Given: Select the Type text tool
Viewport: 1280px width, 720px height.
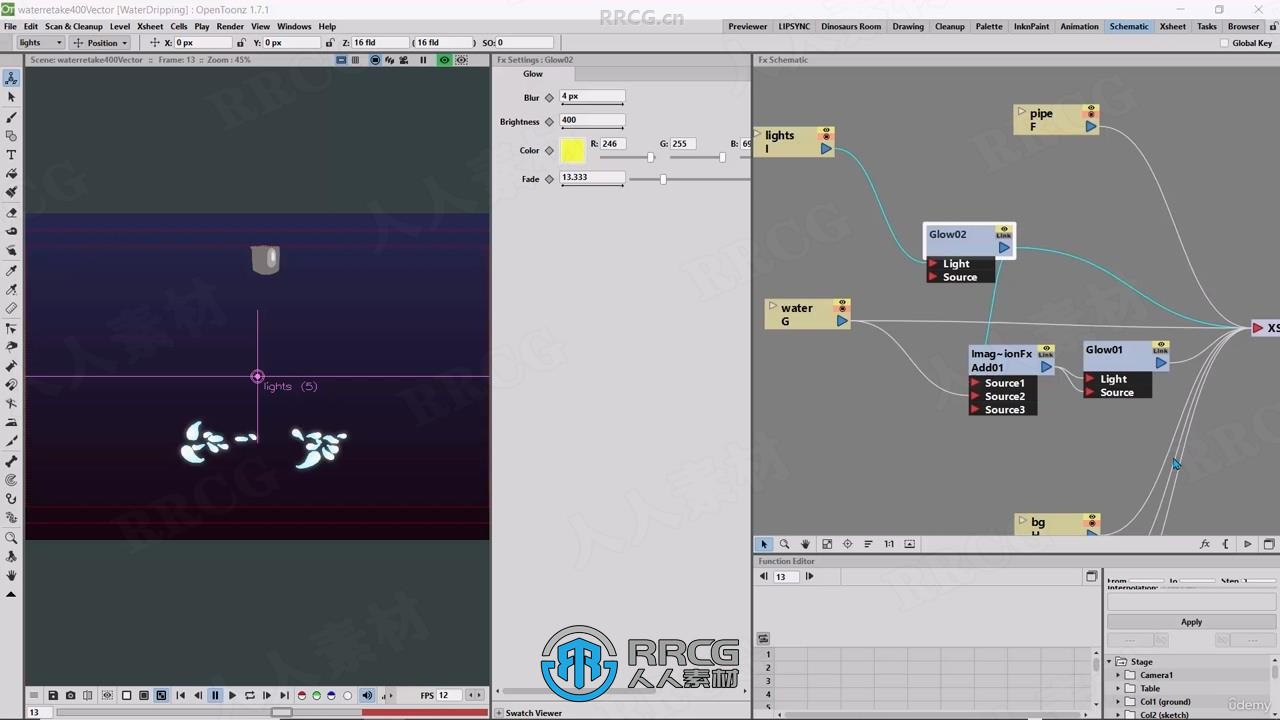Looking at the screenshot, I should pos(11,155).
